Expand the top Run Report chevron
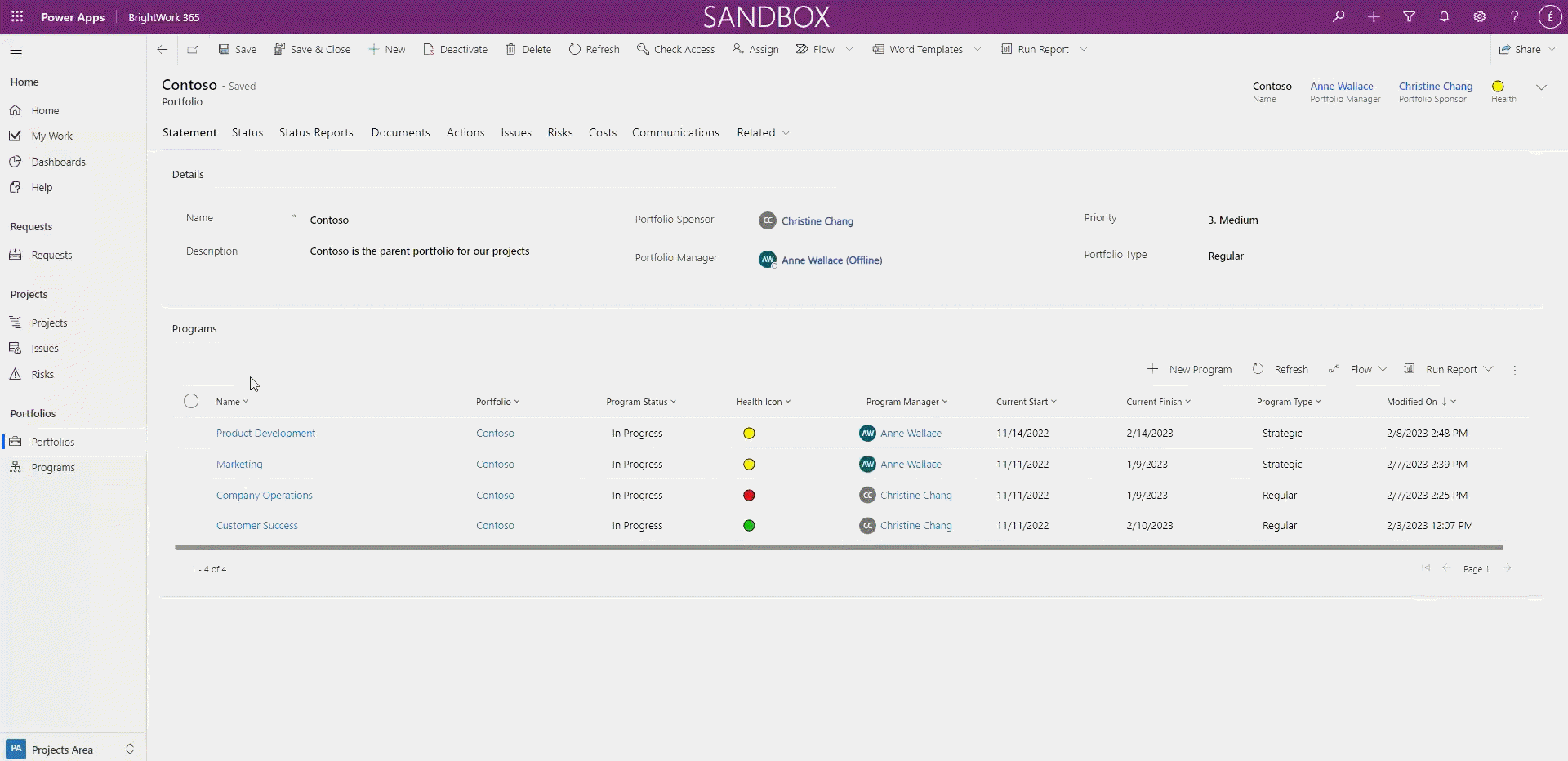The image size is (1568, 761). (x=1084, y=50)
